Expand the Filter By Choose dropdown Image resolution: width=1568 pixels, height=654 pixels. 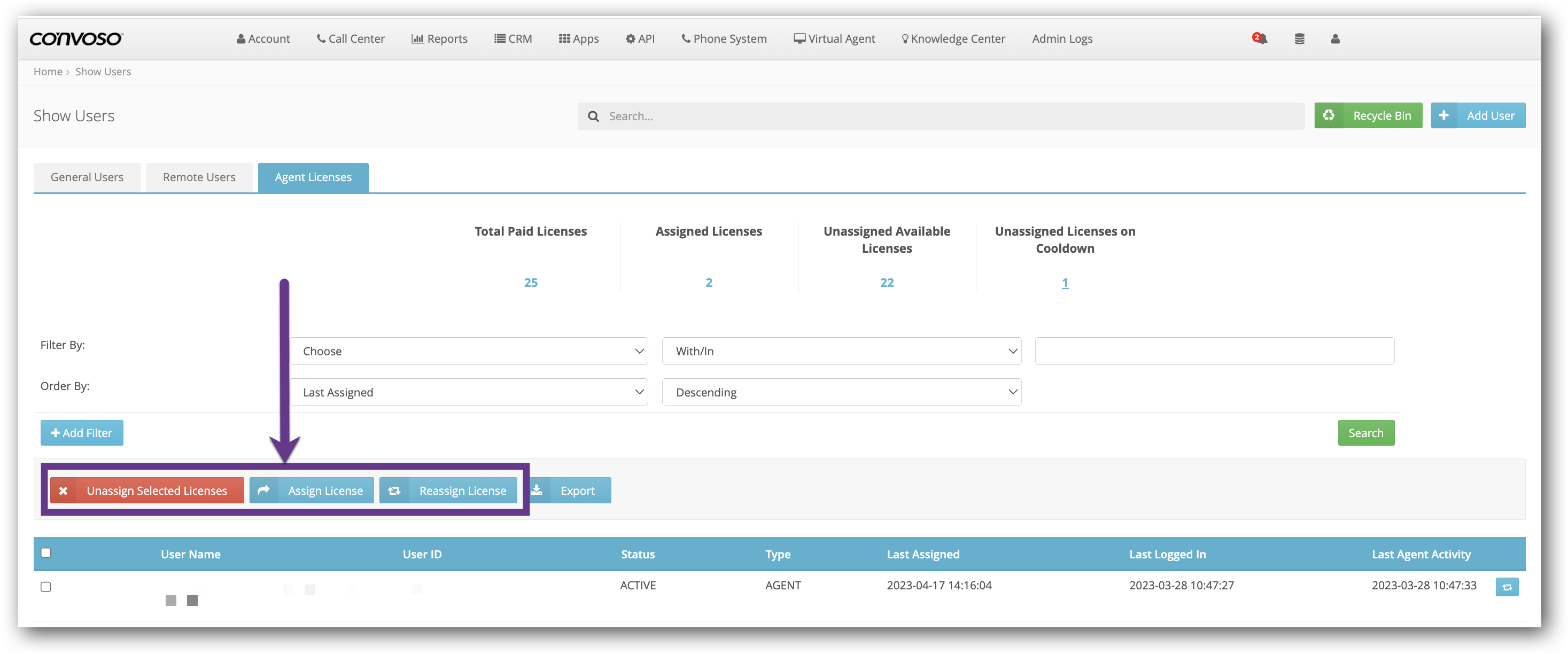(x=468, y=351)
